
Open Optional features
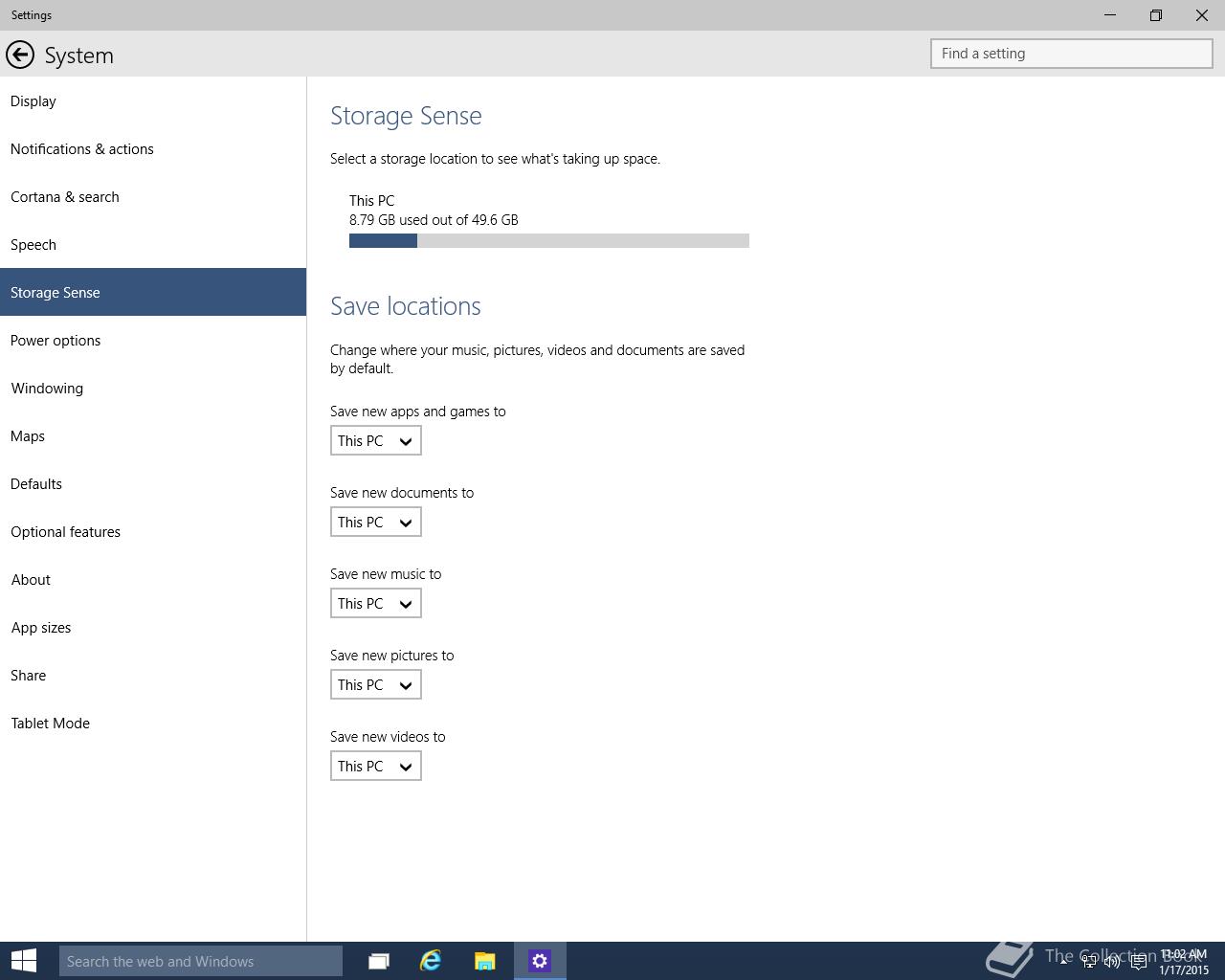click(x=153, y=531)
